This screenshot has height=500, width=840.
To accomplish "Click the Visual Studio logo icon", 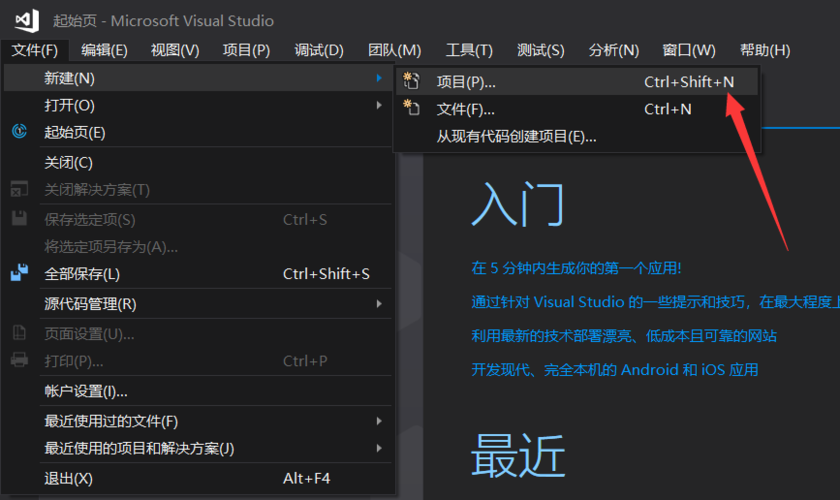I will (27, 20).
